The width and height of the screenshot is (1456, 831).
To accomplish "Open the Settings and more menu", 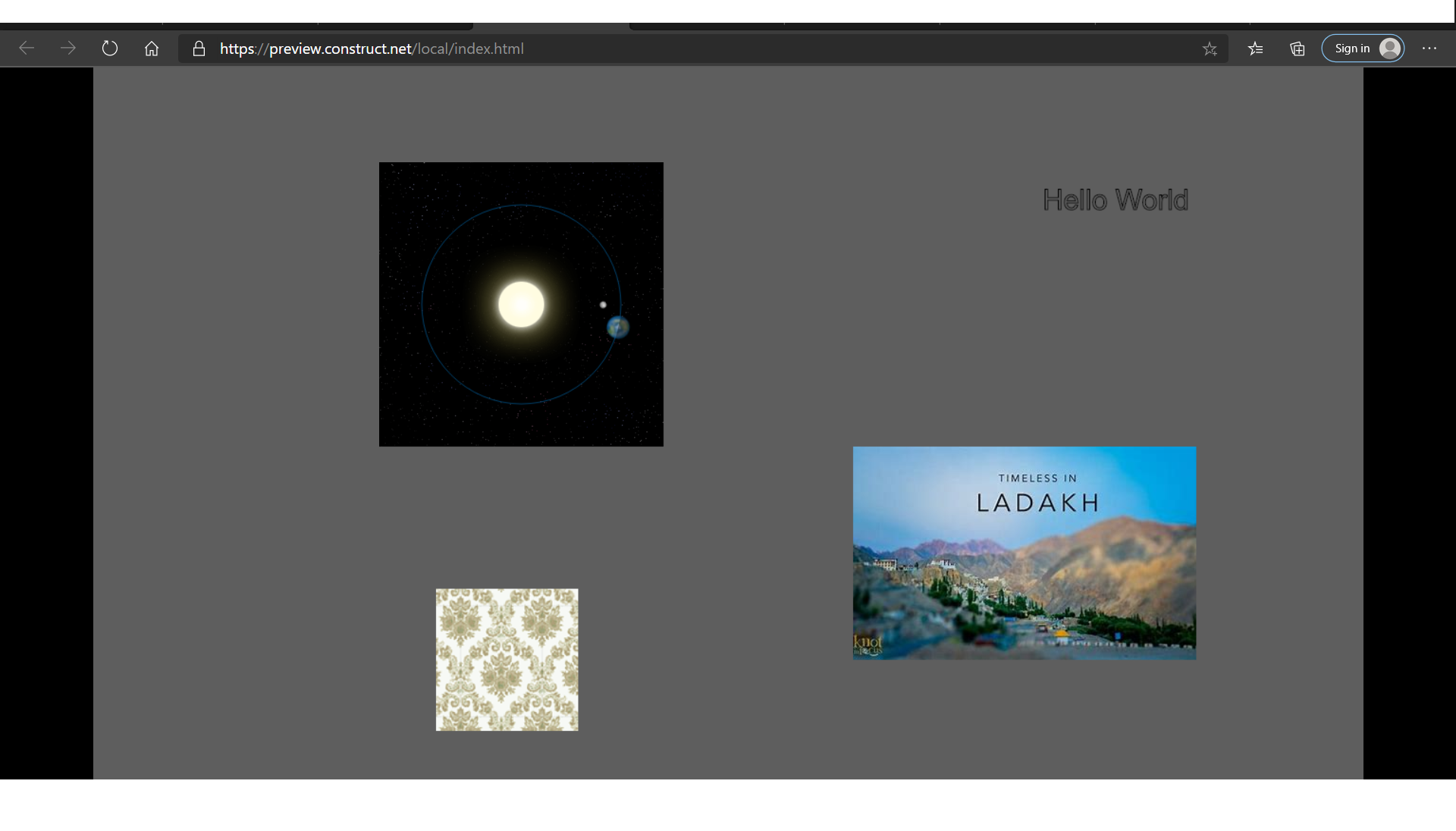I will pyautogui.click(x=1430, y=48).
